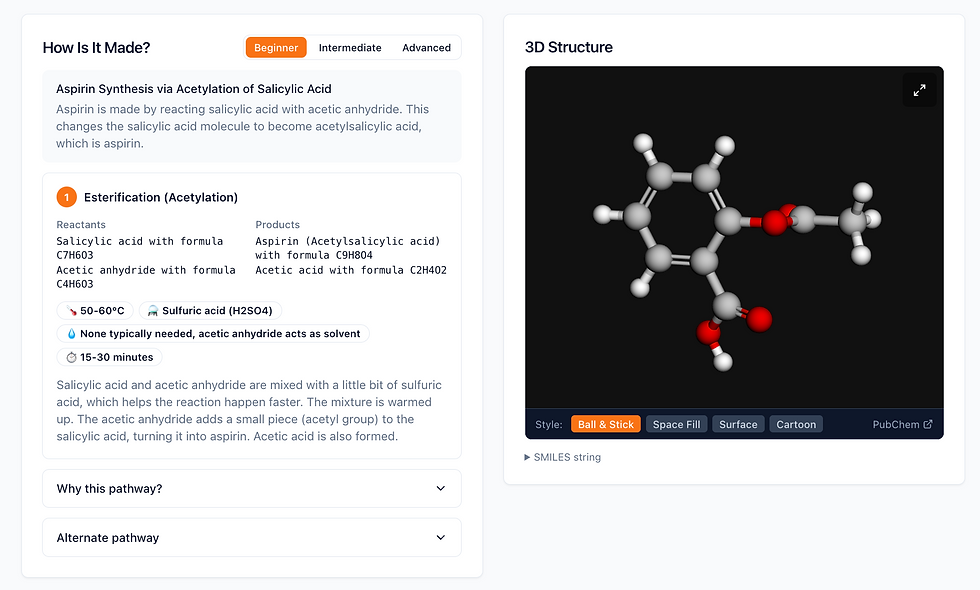Expand the Why this pathway? section

pyautogui.click(x=252, y=489)
